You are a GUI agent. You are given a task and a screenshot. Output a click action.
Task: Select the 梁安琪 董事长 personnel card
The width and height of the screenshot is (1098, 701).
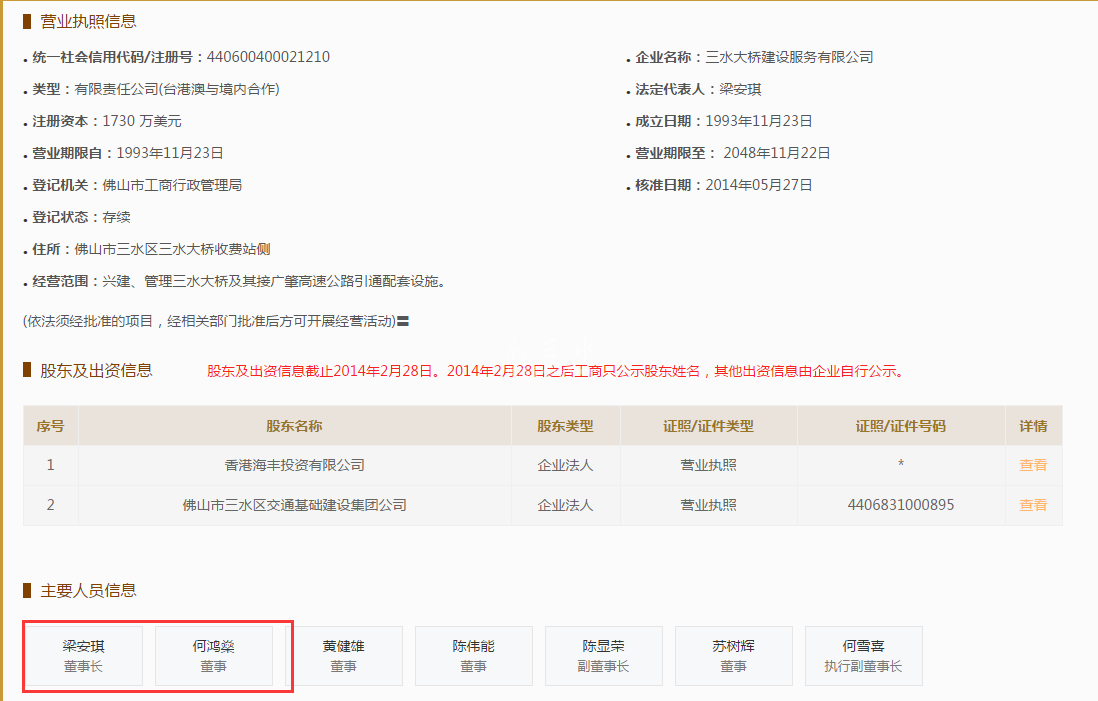[x=83, y=656]
